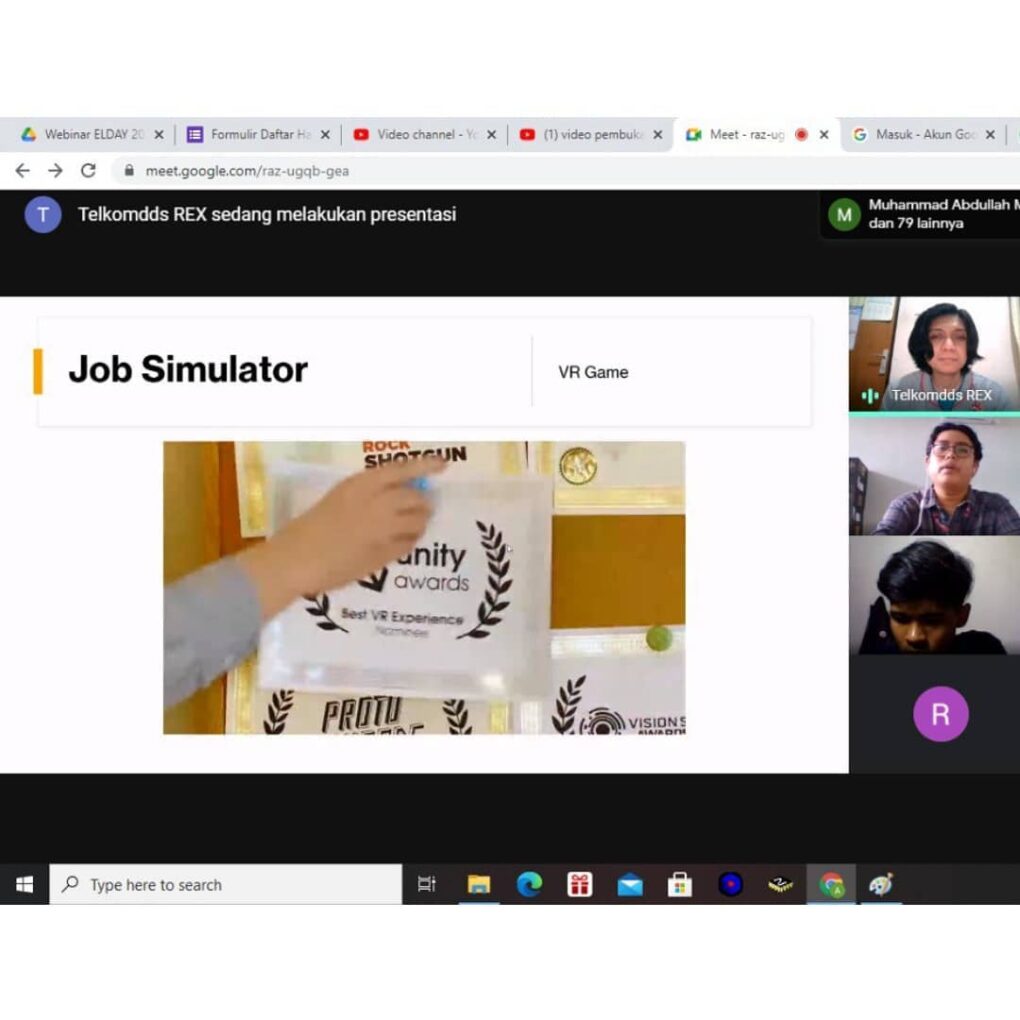Open Microsoft Edge from the taskbar
1020x1020 pixels.
529,885
